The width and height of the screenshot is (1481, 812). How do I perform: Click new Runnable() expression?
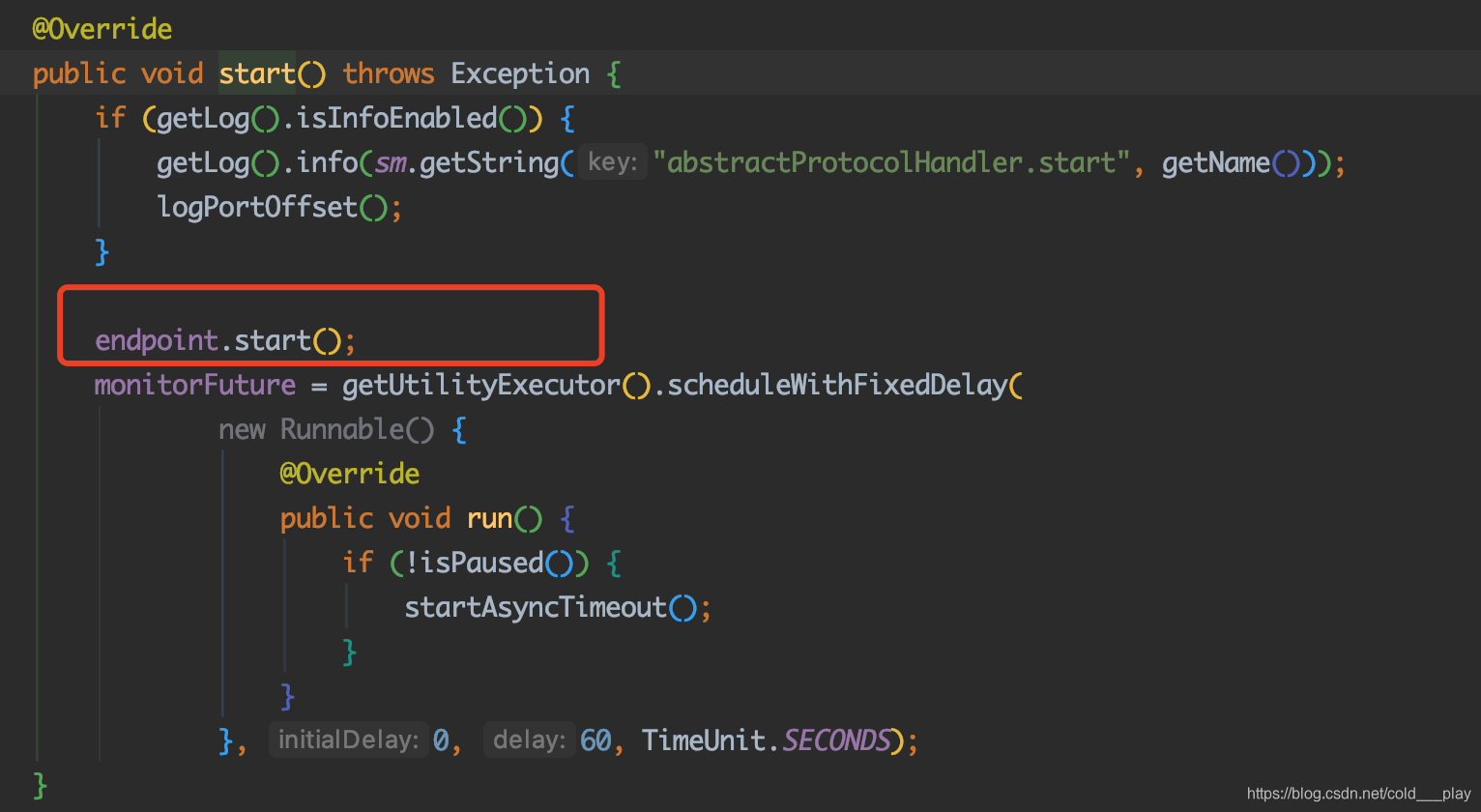point(327,429)
